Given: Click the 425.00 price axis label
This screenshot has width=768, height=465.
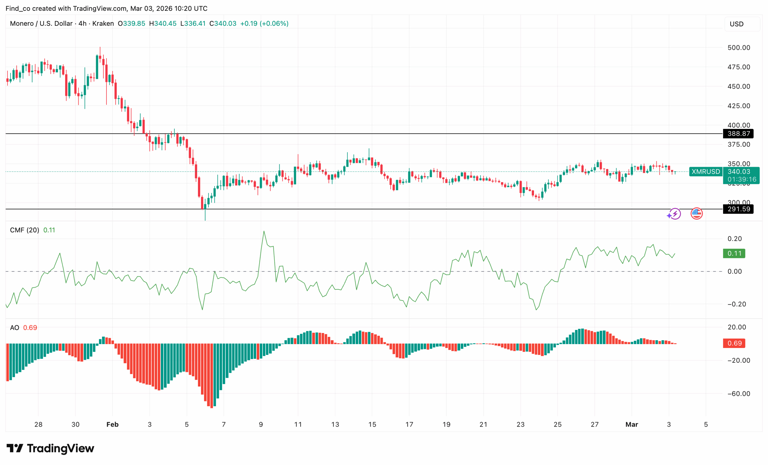Looking at the screenshot, I should pos(739,105).
